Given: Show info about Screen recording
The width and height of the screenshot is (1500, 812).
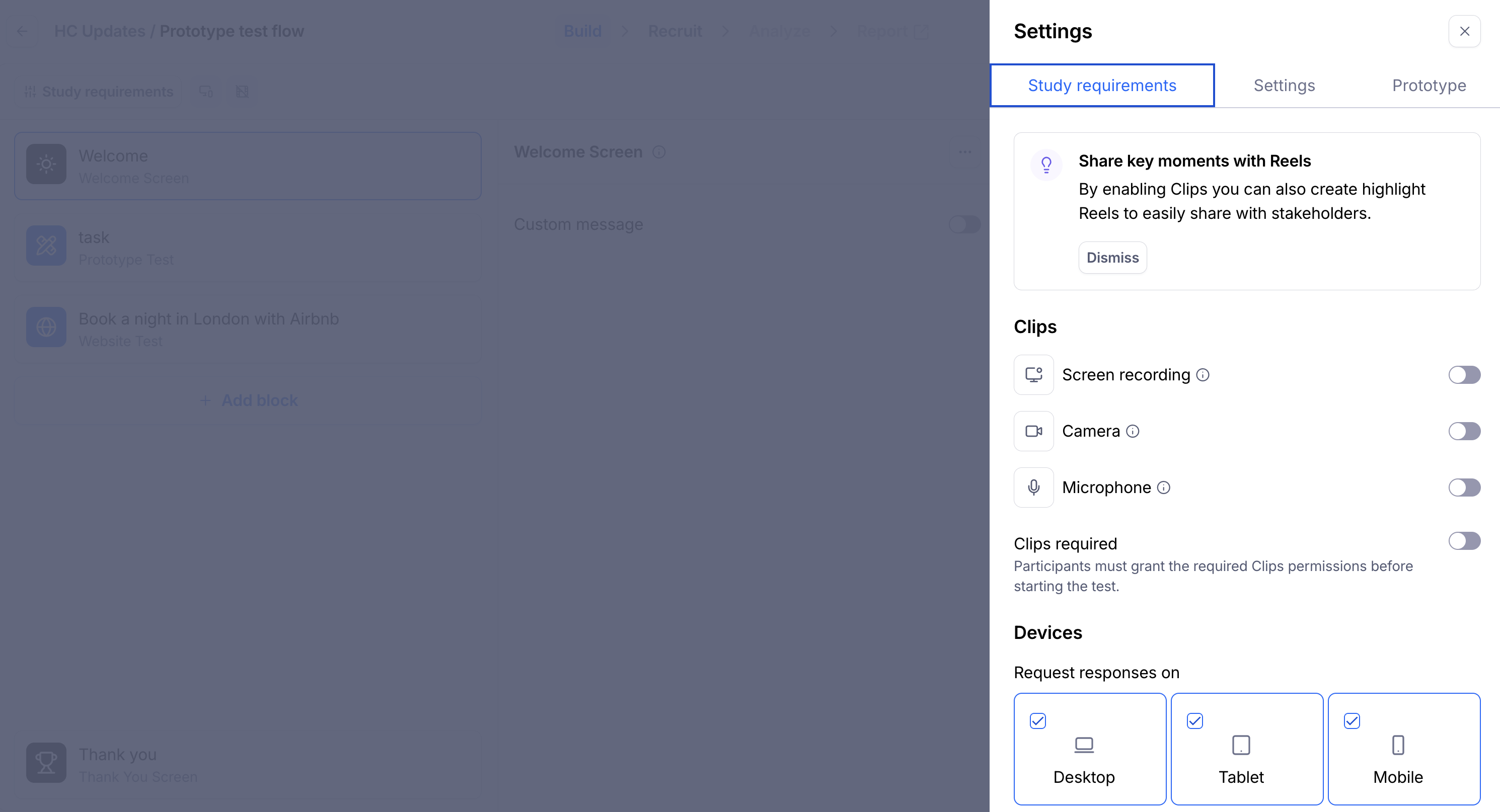Looking at the screenshot, I should (x=1203, y=375).
